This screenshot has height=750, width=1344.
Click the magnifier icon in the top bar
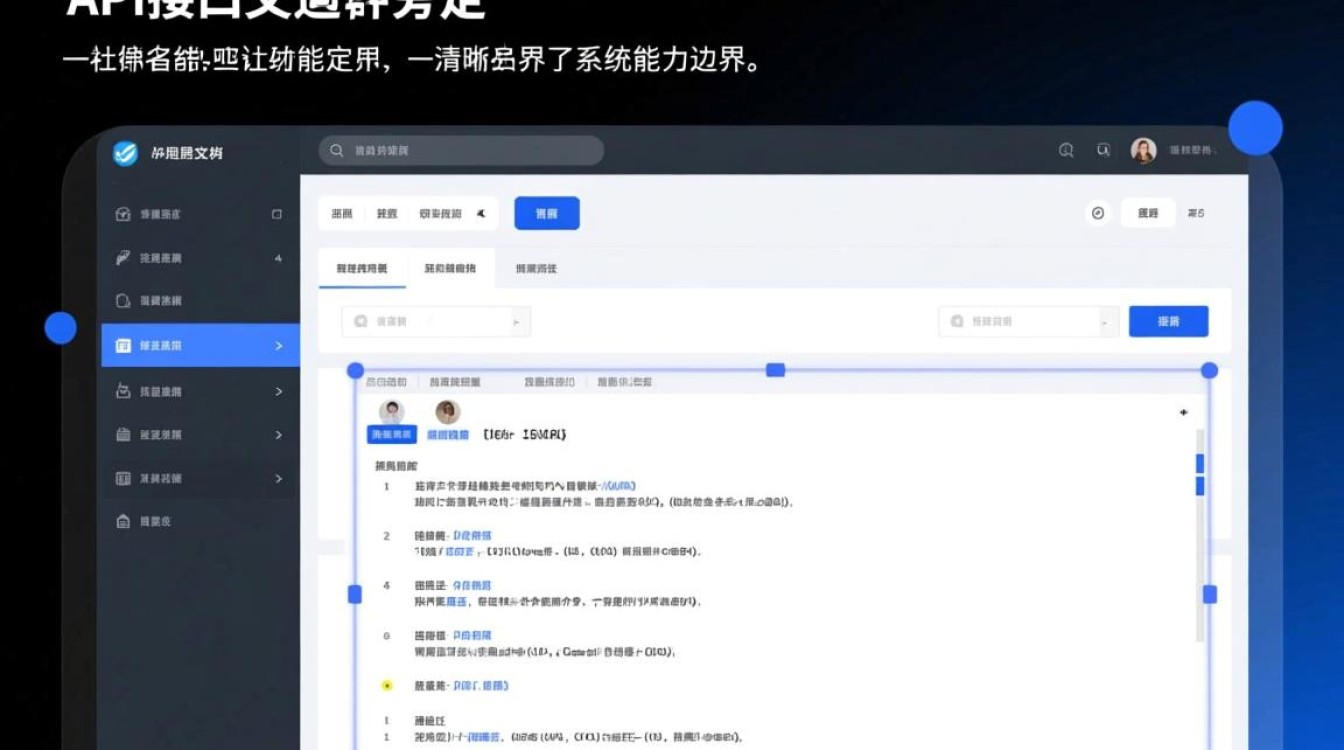click(x=1066, y=150)
